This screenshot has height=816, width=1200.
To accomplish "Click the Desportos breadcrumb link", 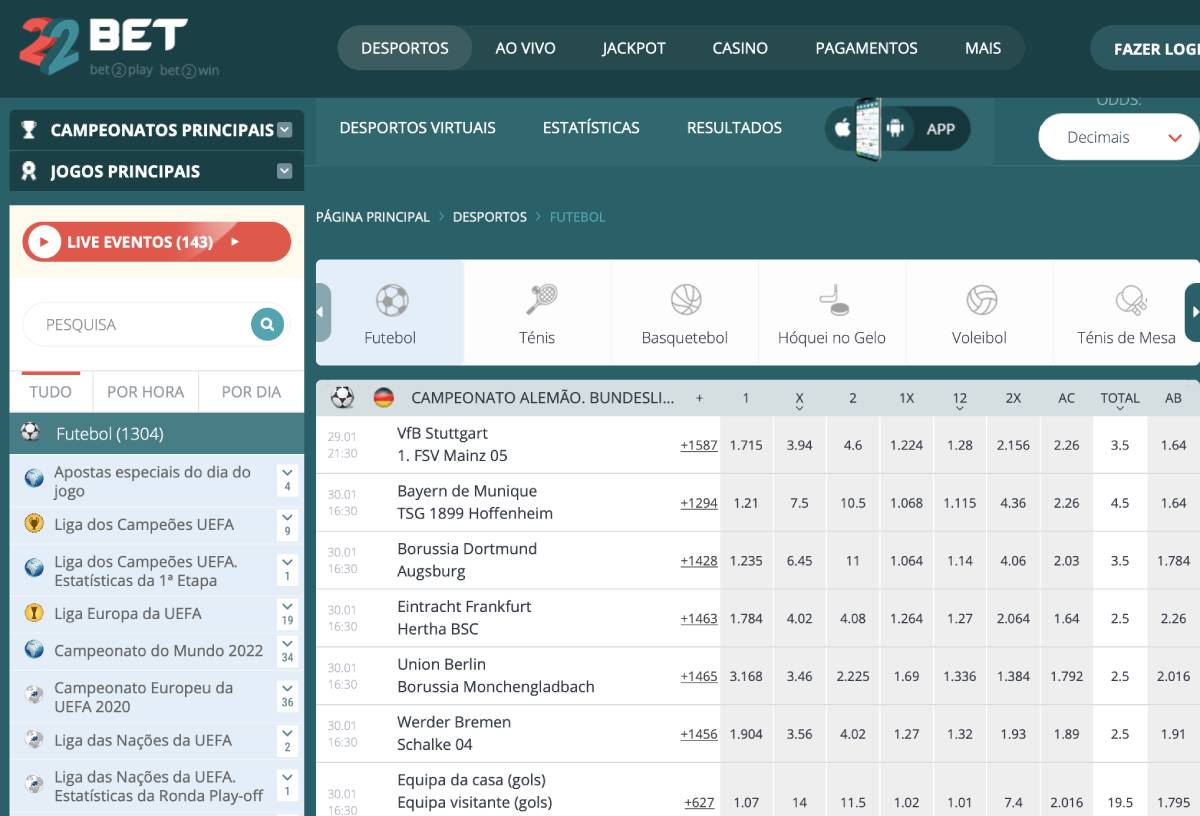I will point(490,217).
